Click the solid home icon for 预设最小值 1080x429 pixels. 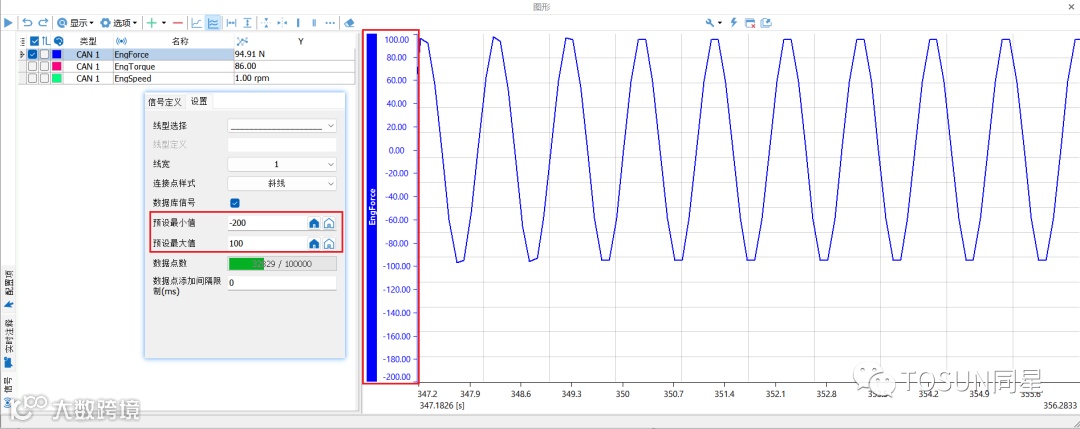click(x=313, y=223)
